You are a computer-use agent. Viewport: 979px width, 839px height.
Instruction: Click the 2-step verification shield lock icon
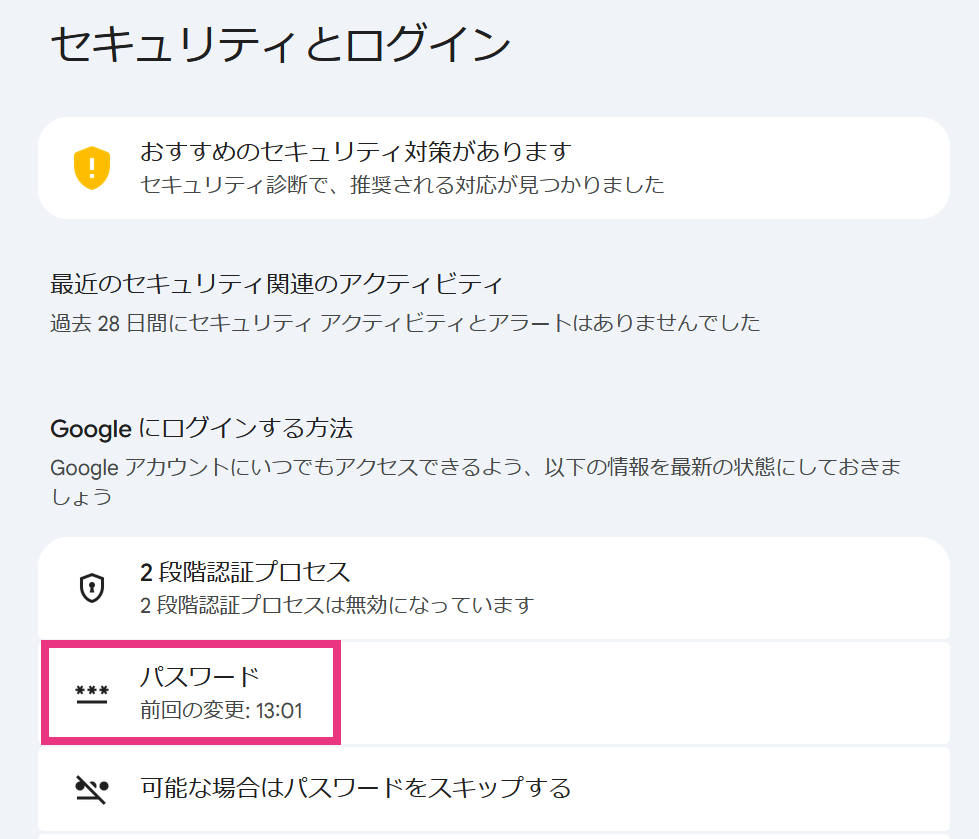pos(92,587)
